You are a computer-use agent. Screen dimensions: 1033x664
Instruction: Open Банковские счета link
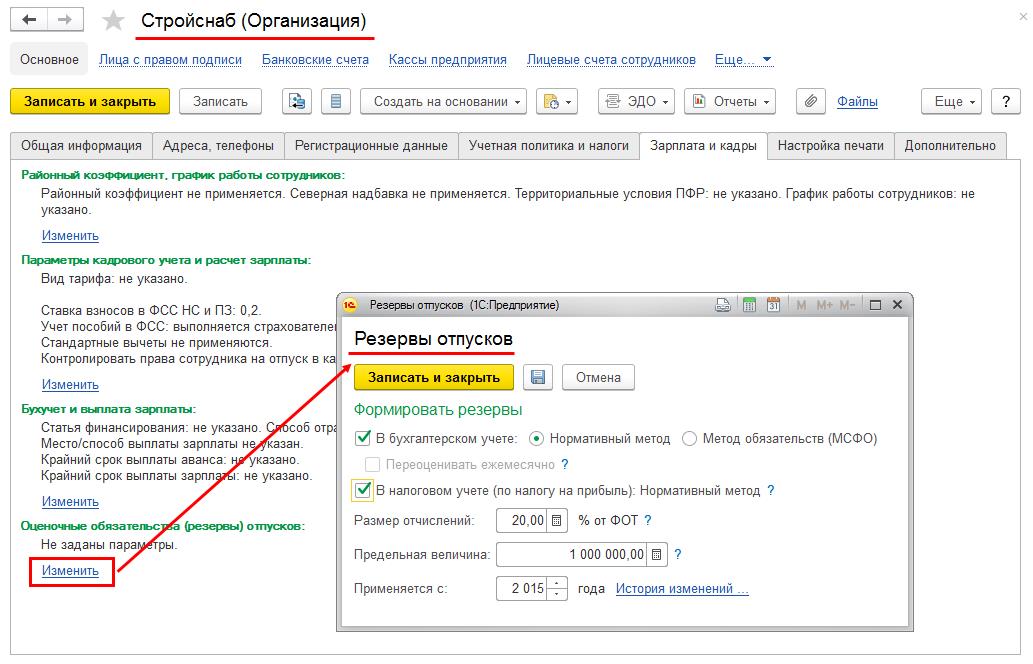315,60
